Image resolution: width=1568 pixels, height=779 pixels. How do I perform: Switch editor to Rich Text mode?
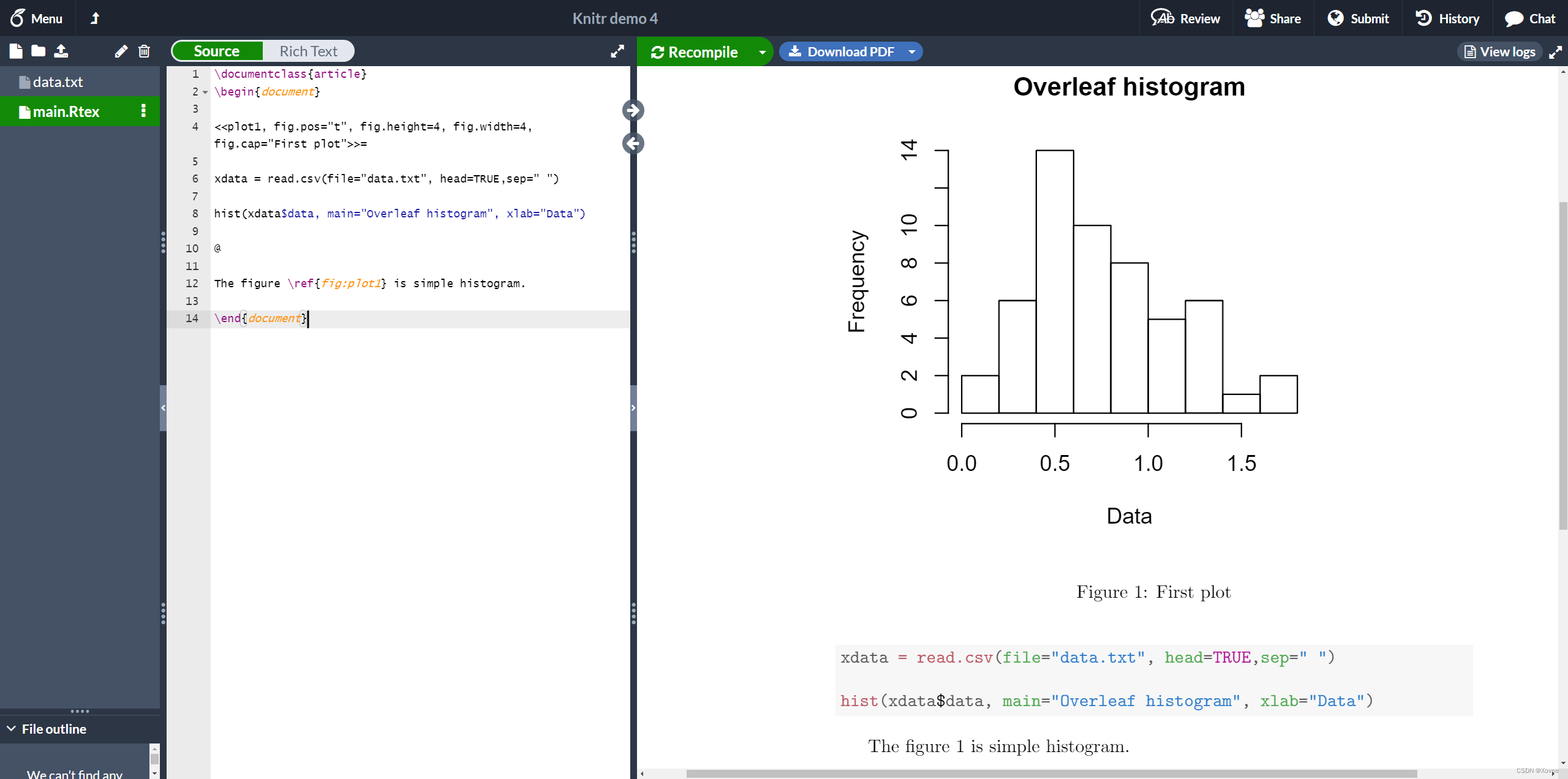pyautogui.click(x=308, y=51)
